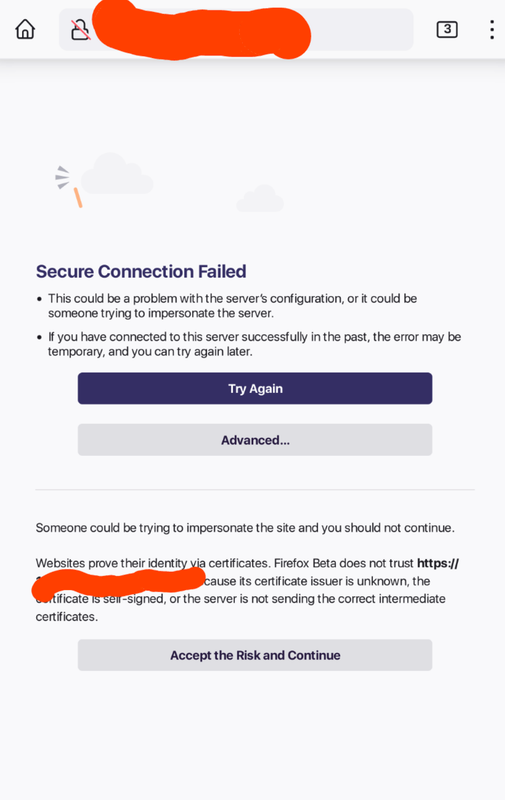Select the Secure Connection Failed heading
The height and width of the screenshot is (800, 505).
pyautogui.click(x=141, y=271)
